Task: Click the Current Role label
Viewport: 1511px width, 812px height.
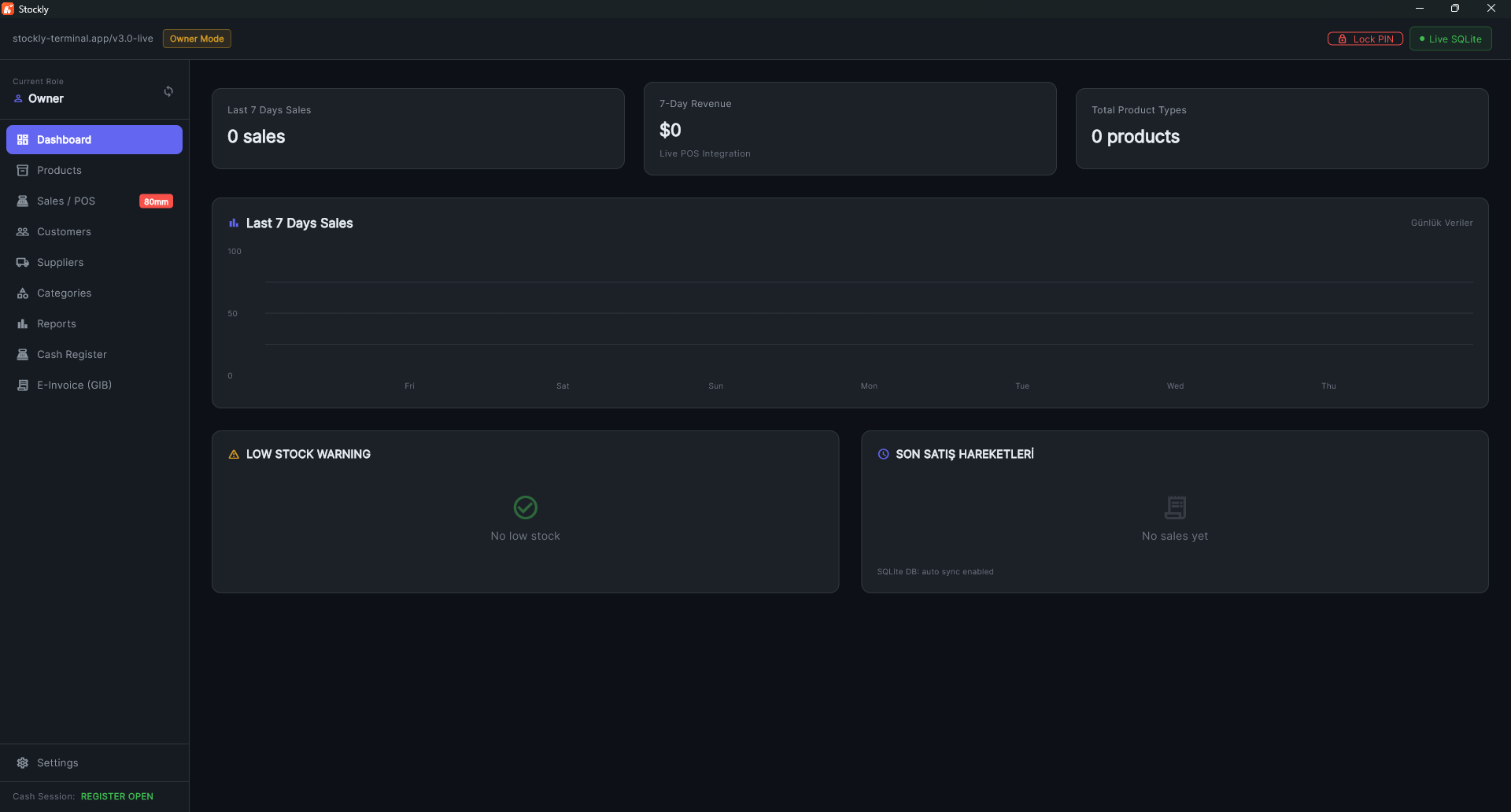Action: 38,82
